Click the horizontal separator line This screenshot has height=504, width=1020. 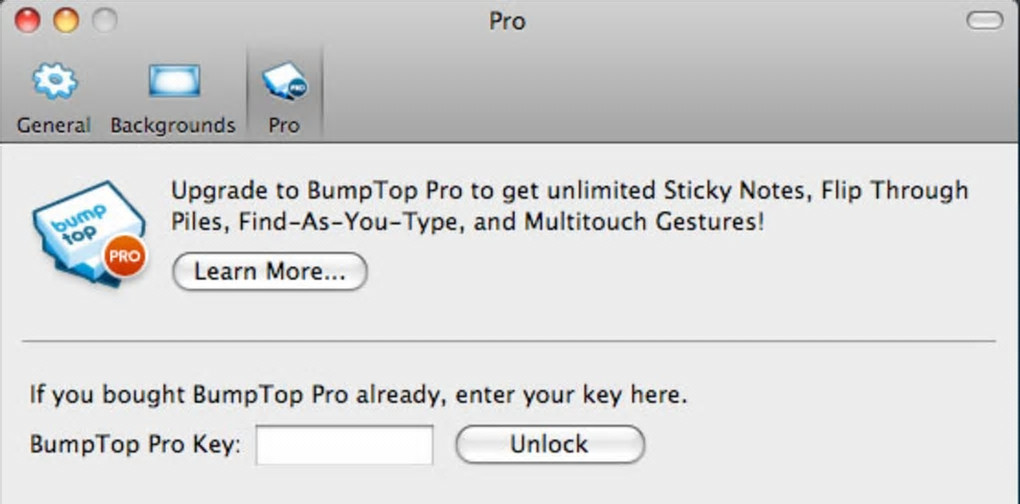[x=509, y=341]
